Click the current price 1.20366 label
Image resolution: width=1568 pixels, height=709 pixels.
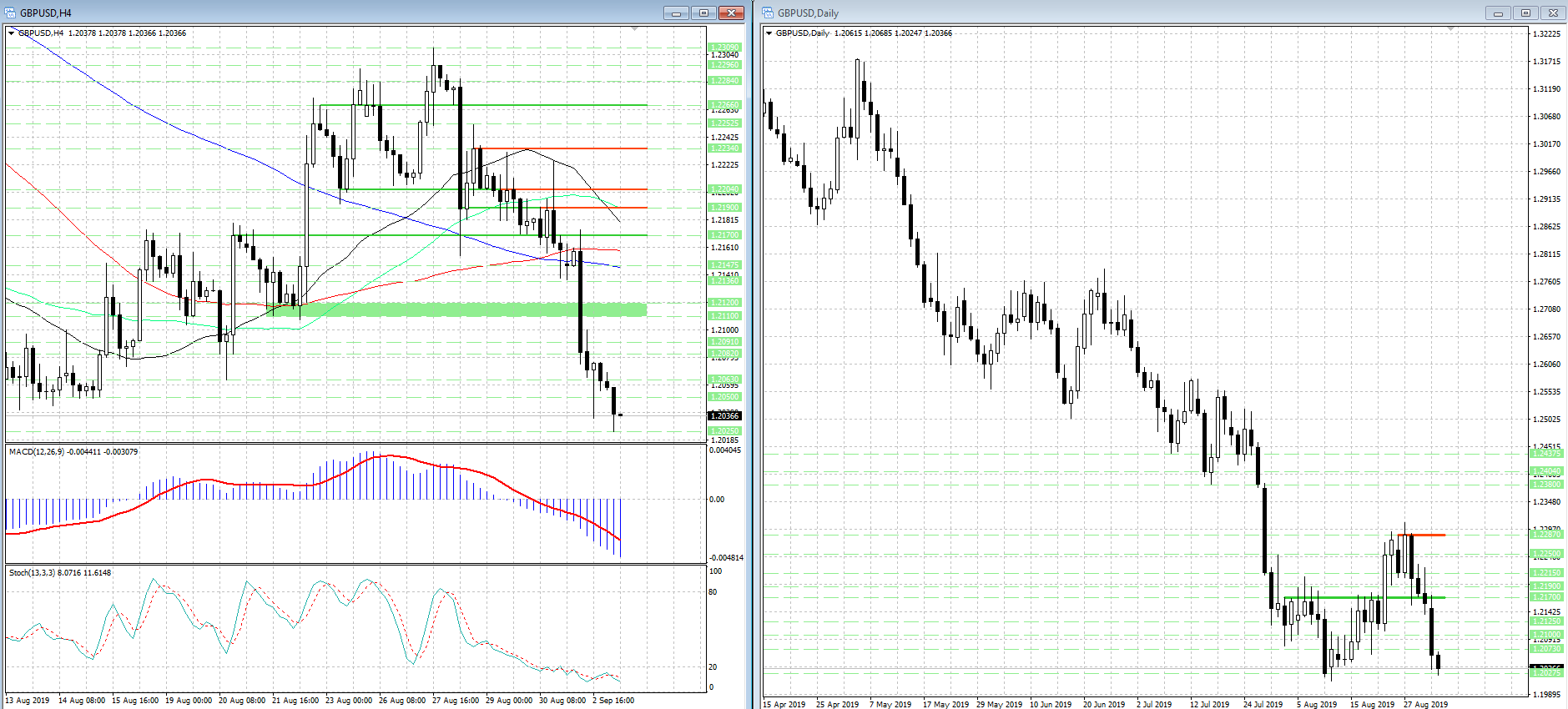(723, 415)
